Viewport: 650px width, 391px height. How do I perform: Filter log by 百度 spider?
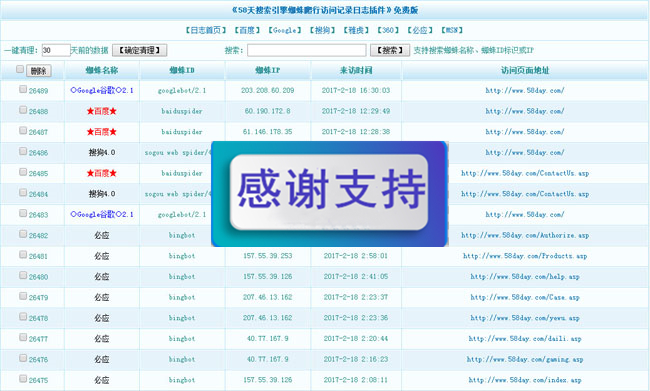(x=247, y=30)
